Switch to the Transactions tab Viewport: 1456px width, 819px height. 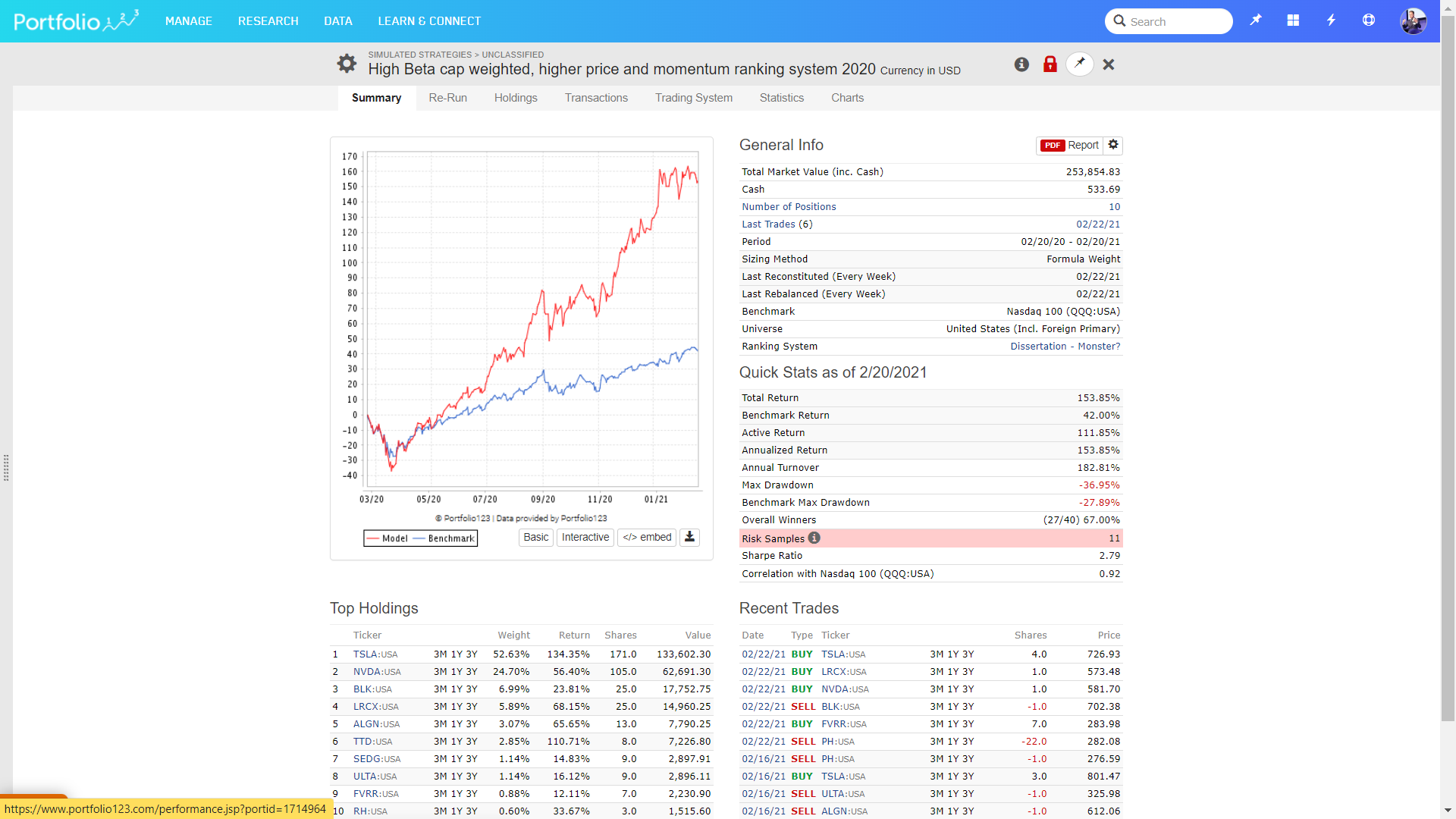pos(596,98)
